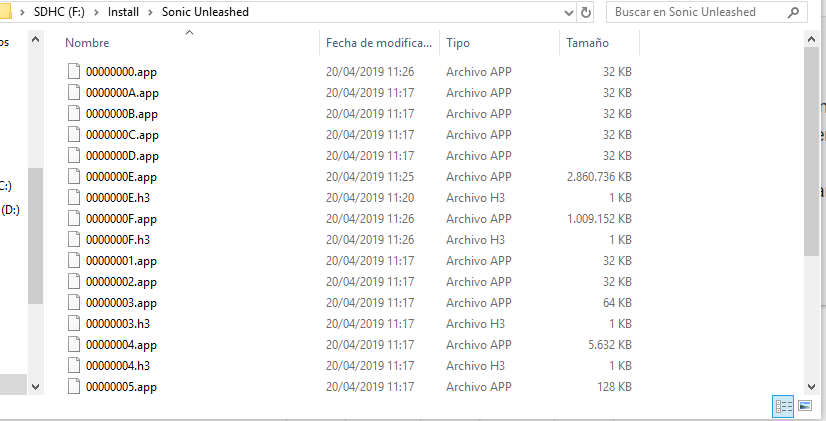The width and height of the screenshot is (826, 421).
Task: Go to SDHC (F:) in breadcrumb
Action: (x=59, y=12)
